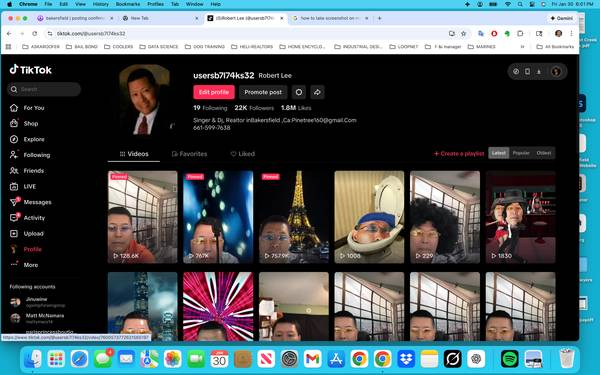
Task: Open More options in the sidebar
Action: coord(24,265)
